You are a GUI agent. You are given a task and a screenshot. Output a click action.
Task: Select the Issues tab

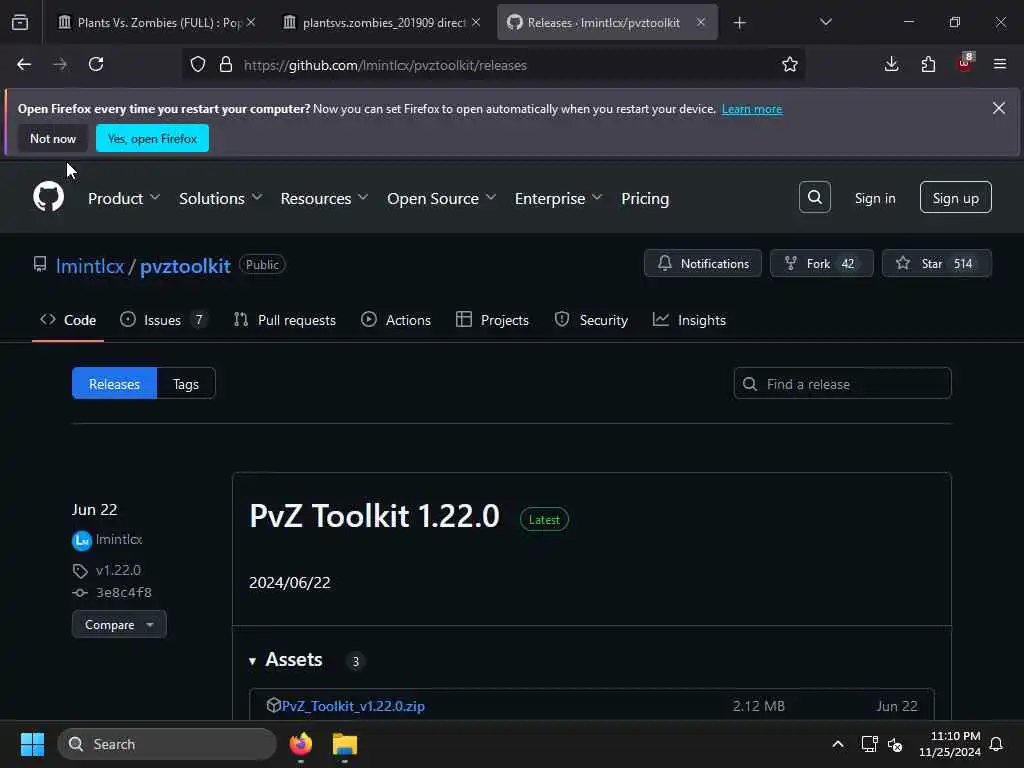164,320
